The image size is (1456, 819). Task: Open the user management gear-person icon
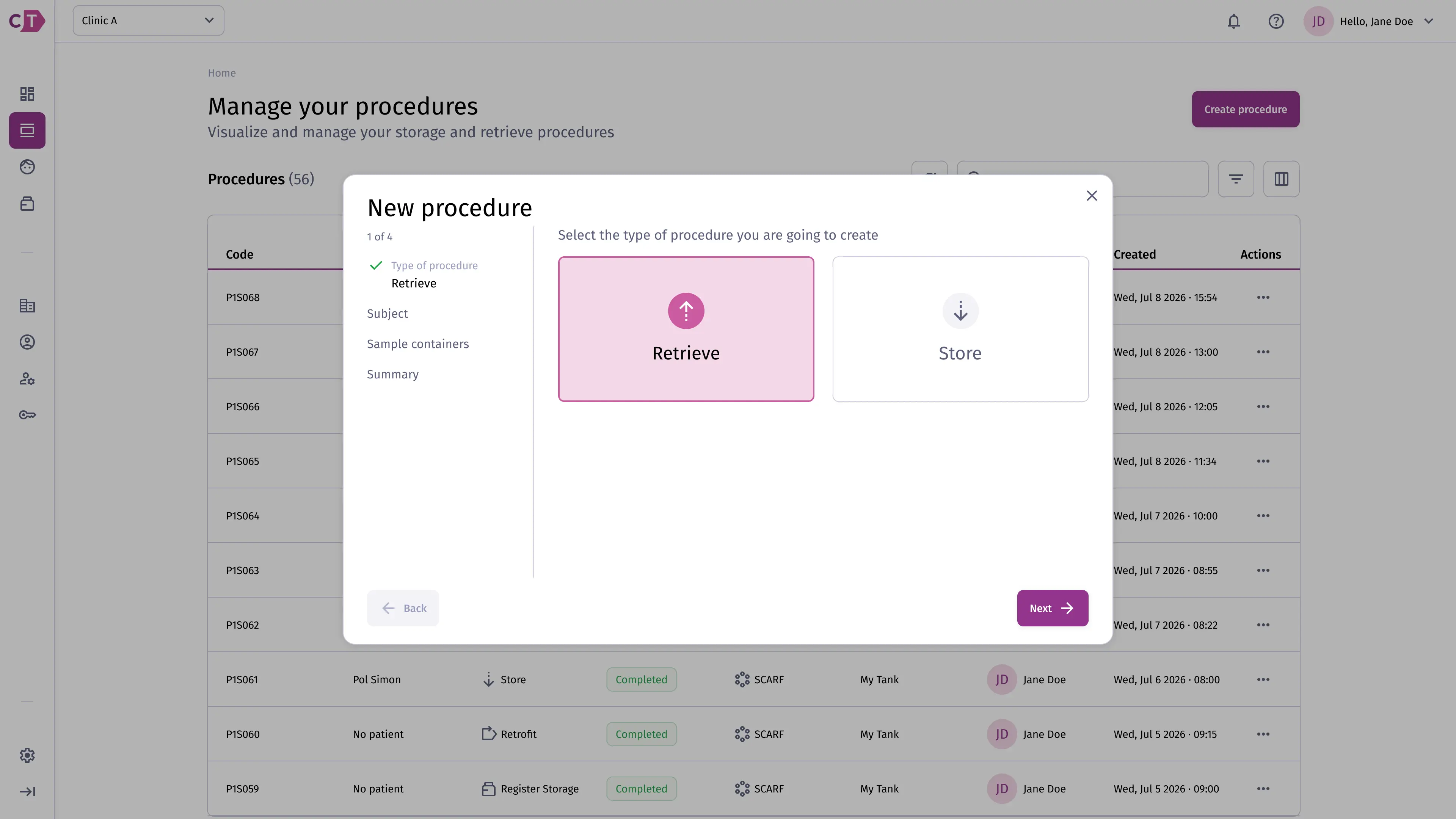[x=27, y=379]
